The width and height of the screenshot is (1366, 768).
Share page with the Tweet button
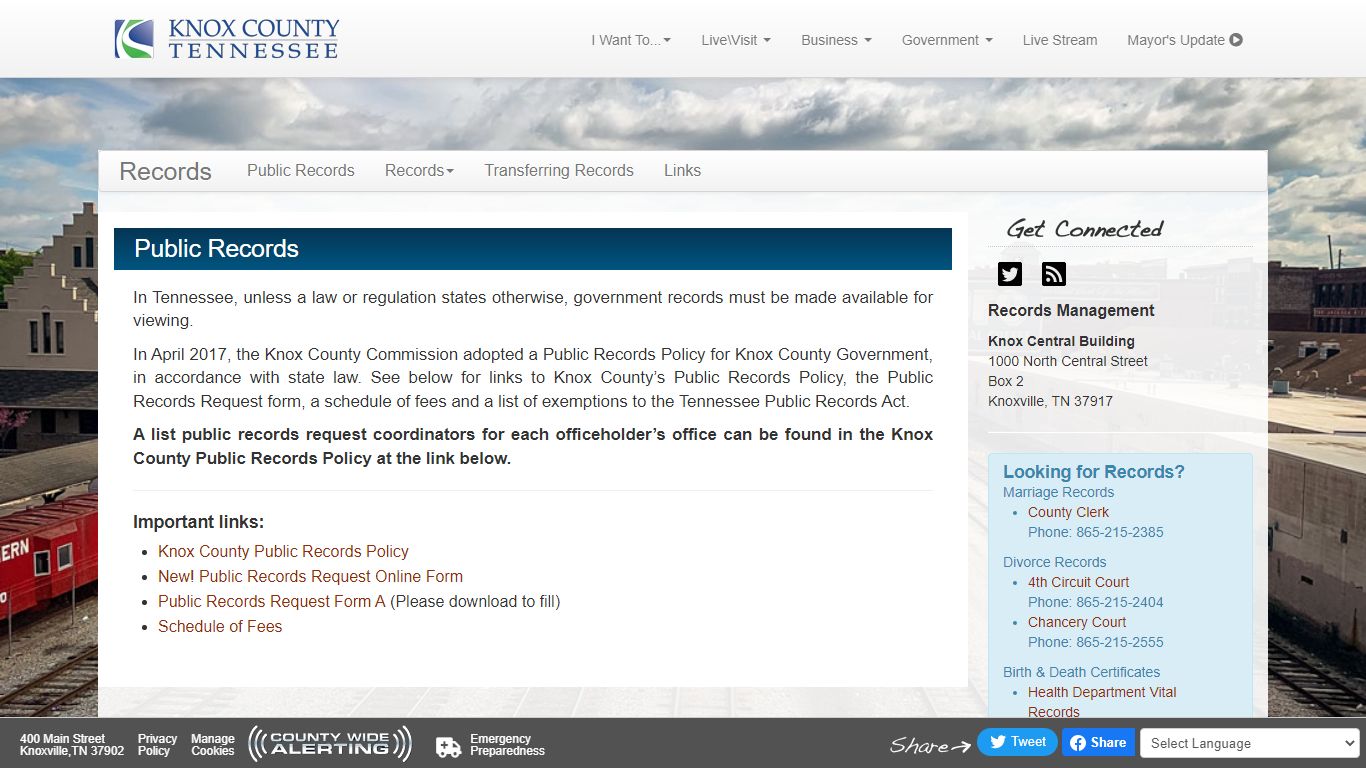1017,742
